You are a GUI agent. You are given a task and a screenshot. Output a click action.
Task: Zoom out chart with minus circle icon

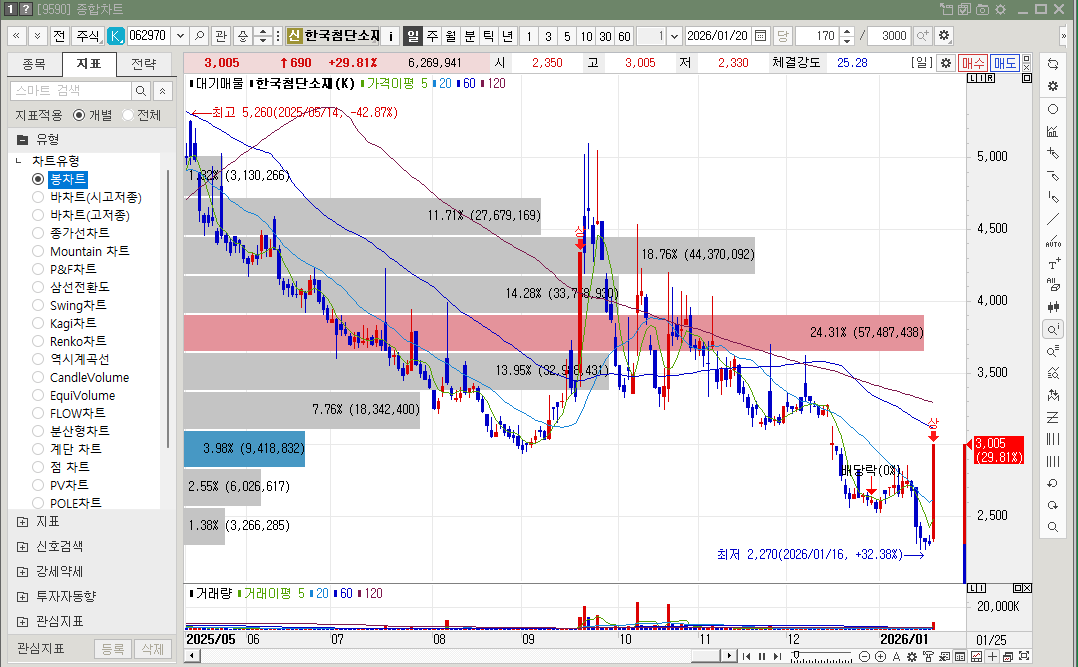(865, 657)
